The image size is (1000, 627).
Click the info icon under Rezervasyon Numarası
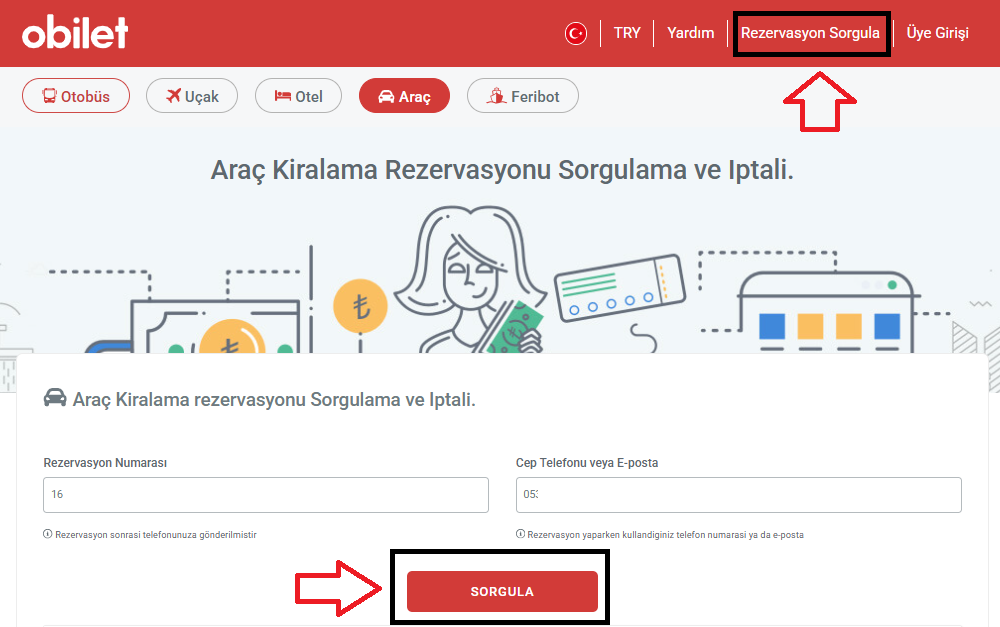pos(47,534)
